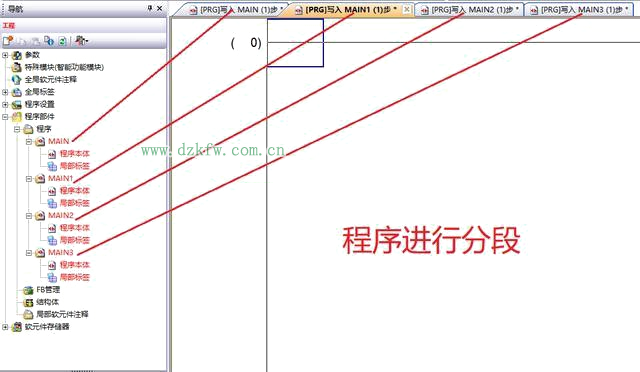Screen dimensions: 640x372
Task: Open 局部标签 under MAIN2
Action: (x=74, y=240)
